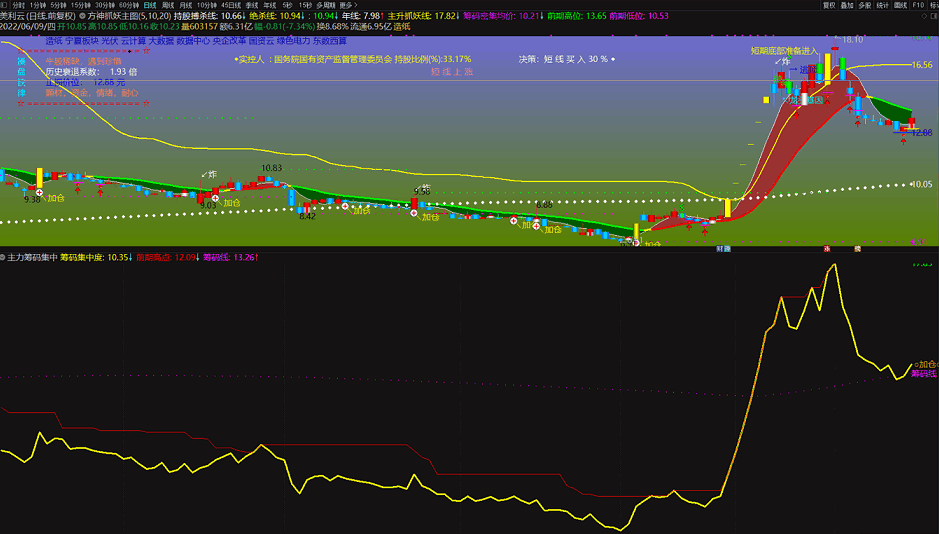Click the 东数西算 sector link
This screenshot has width=939, height=534.
[x=330, y=41]
